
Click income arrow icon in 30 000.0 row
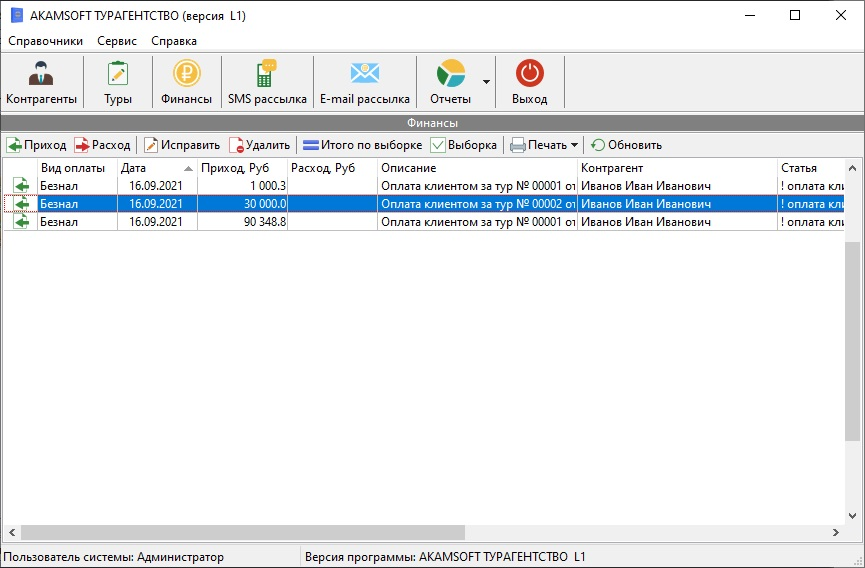[21, 204]
